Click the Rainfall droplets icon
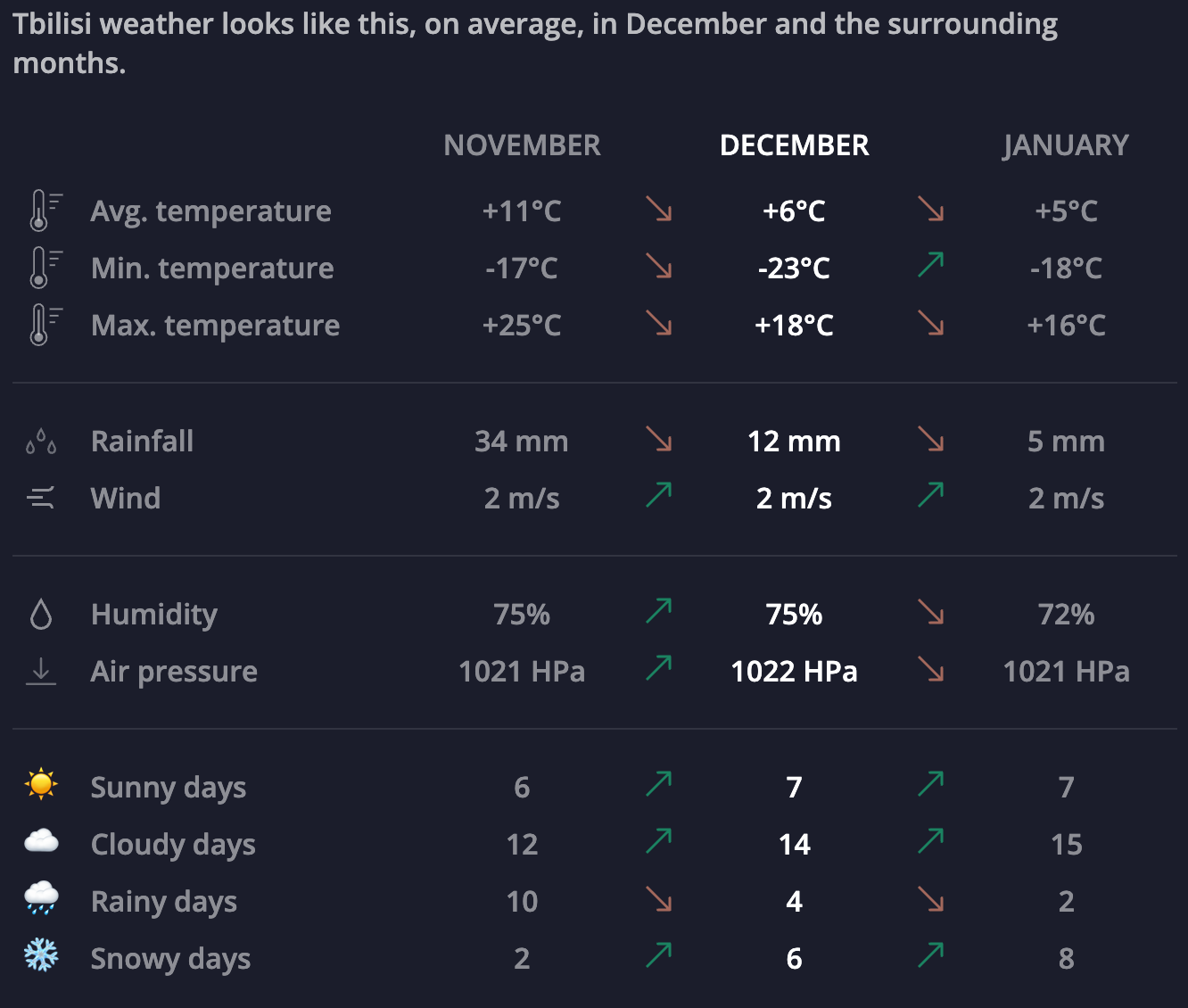The image size is (1188, 1008). [41, 442]
